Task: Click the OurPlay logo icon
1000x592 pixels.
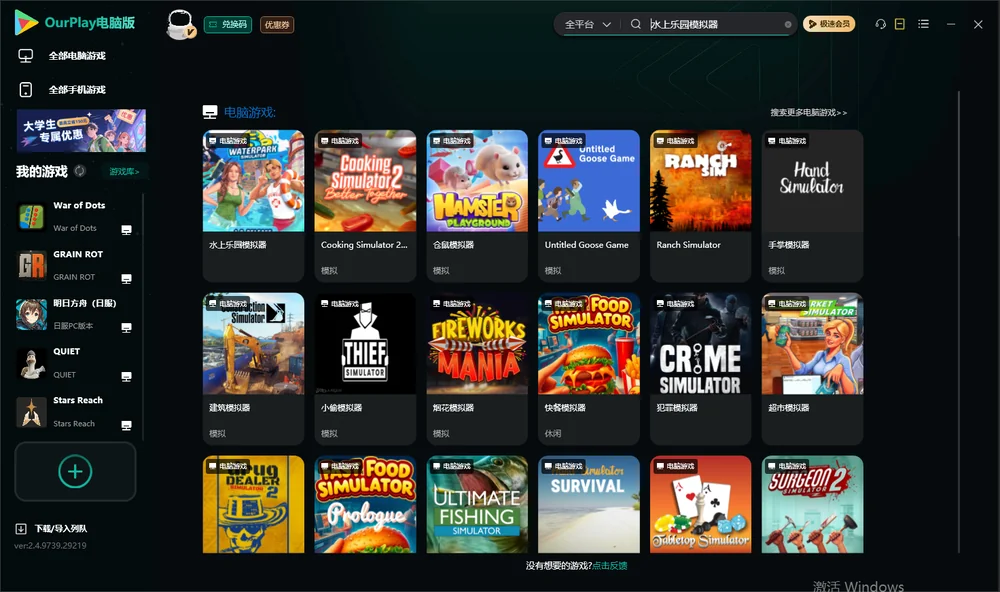Action: pyautogui.click(x=26, y=23)
